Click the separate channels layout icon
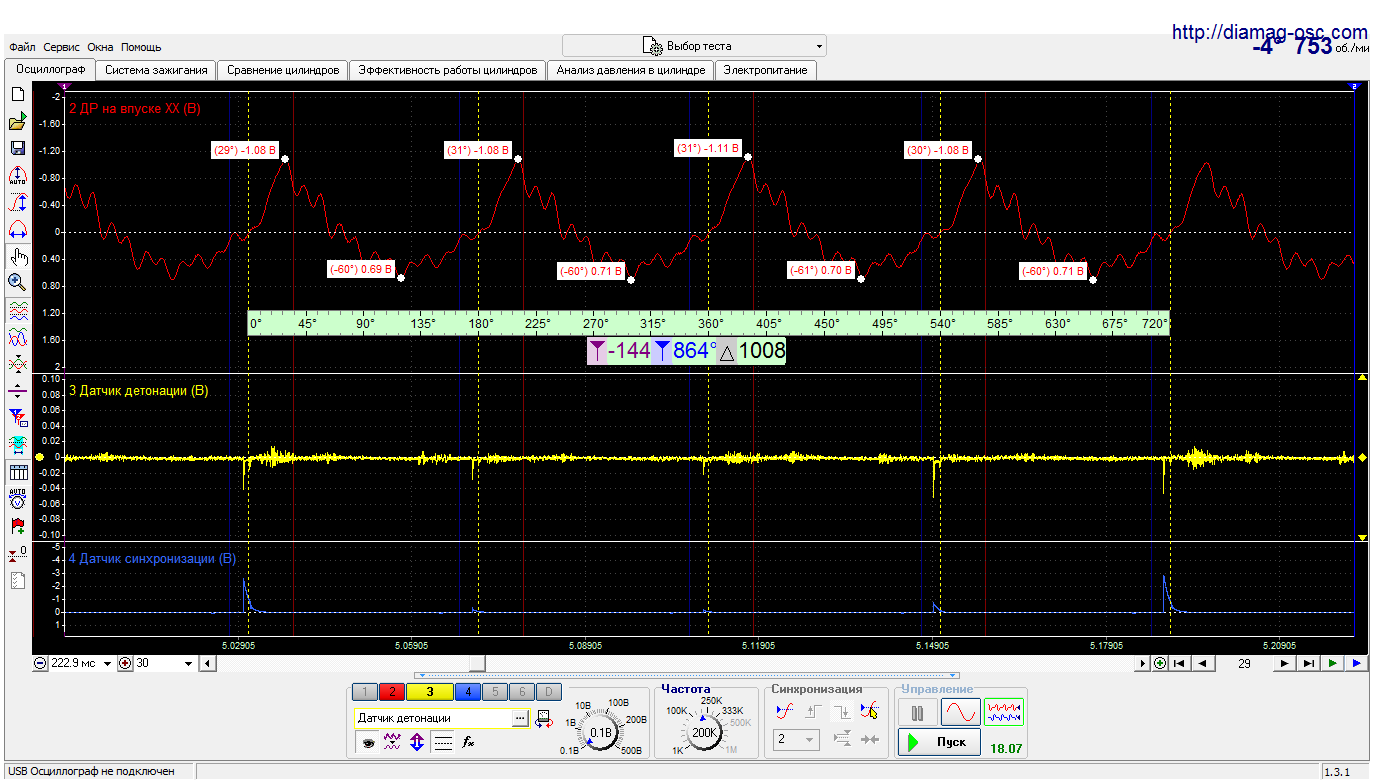Viewport: 1382px width, 784px height. pyautogui.click(x=17, y=310)
